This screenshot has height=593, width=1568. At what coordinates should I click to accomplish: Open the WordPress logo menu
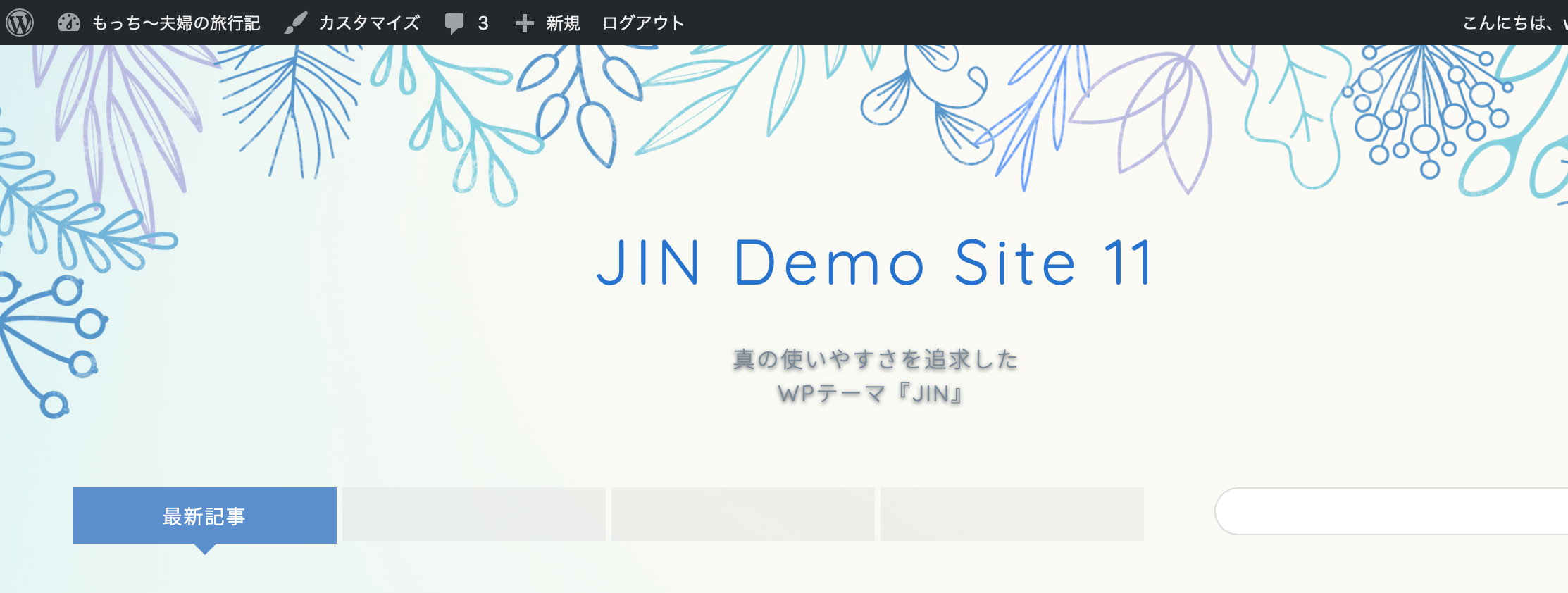click(20, 23)
